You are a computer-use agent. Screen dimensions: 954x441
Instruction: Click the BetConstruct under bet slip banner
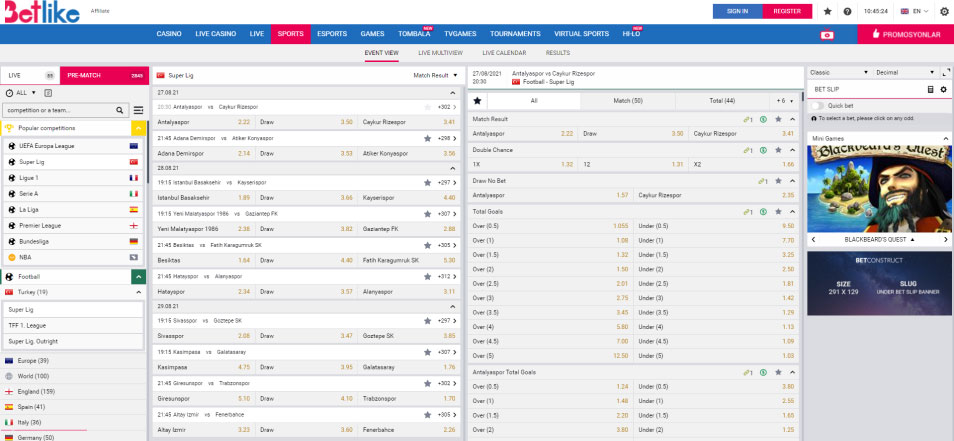point(879,283)
